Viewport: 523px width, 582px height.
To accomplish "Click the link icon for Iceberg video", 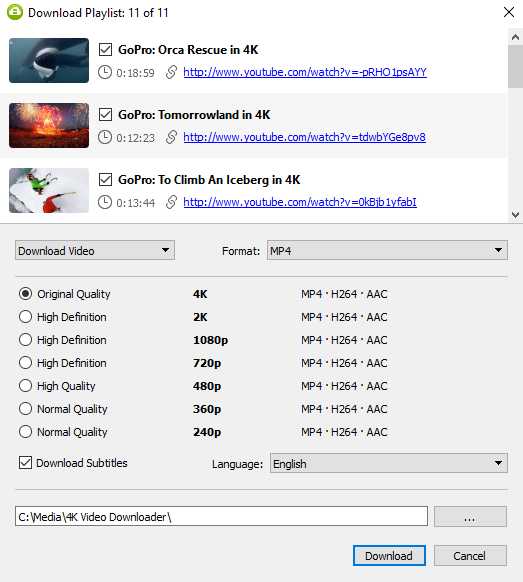I will [171, 202].
